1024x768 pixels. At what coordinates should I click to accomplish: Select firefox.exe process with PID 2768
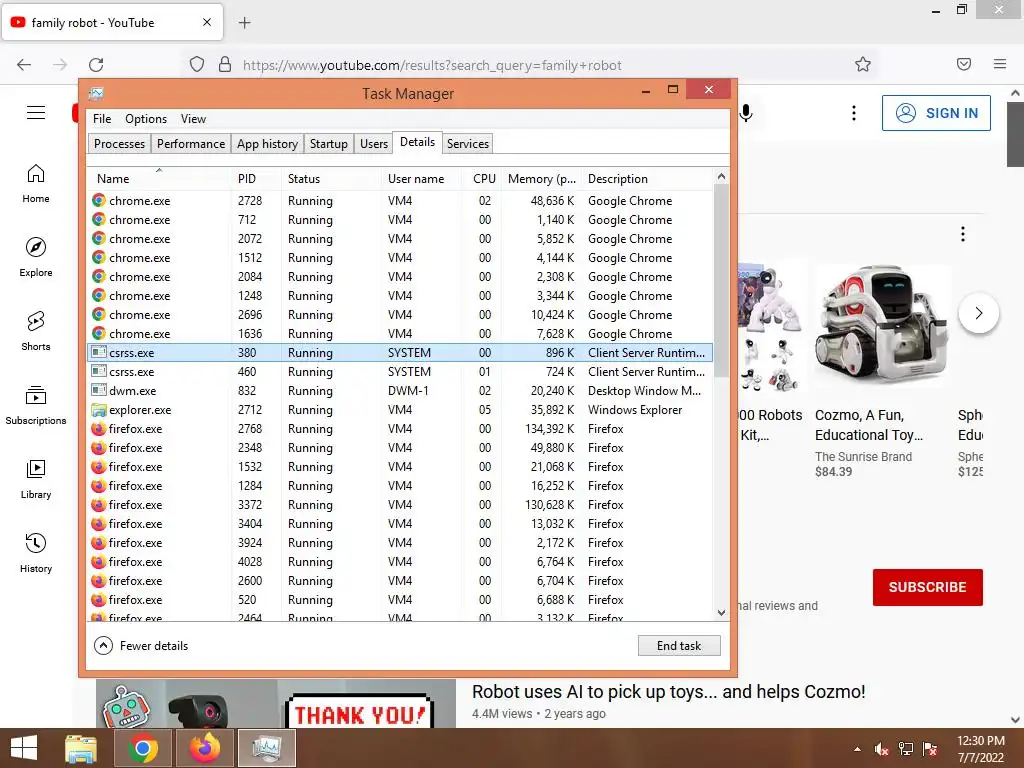[x=400, y=429]
